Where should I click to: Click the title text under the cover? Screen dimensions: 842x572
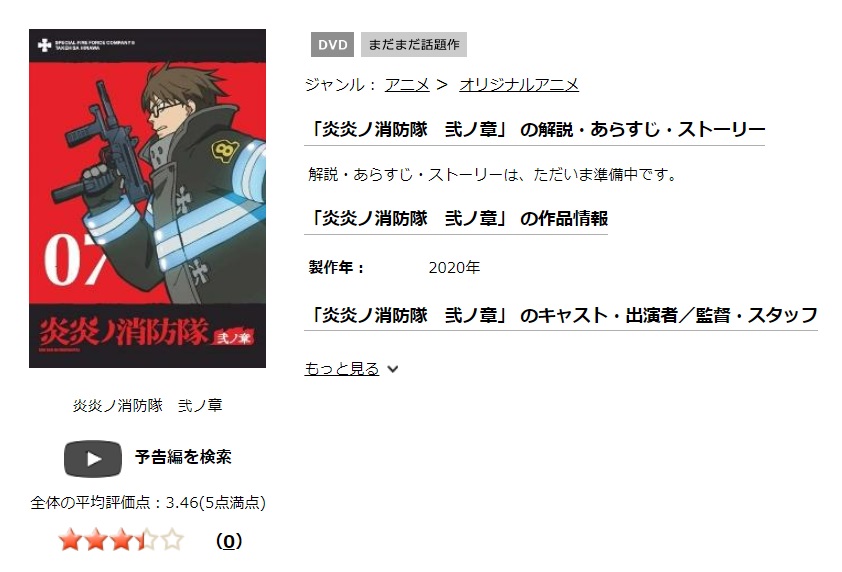point(147,405)
